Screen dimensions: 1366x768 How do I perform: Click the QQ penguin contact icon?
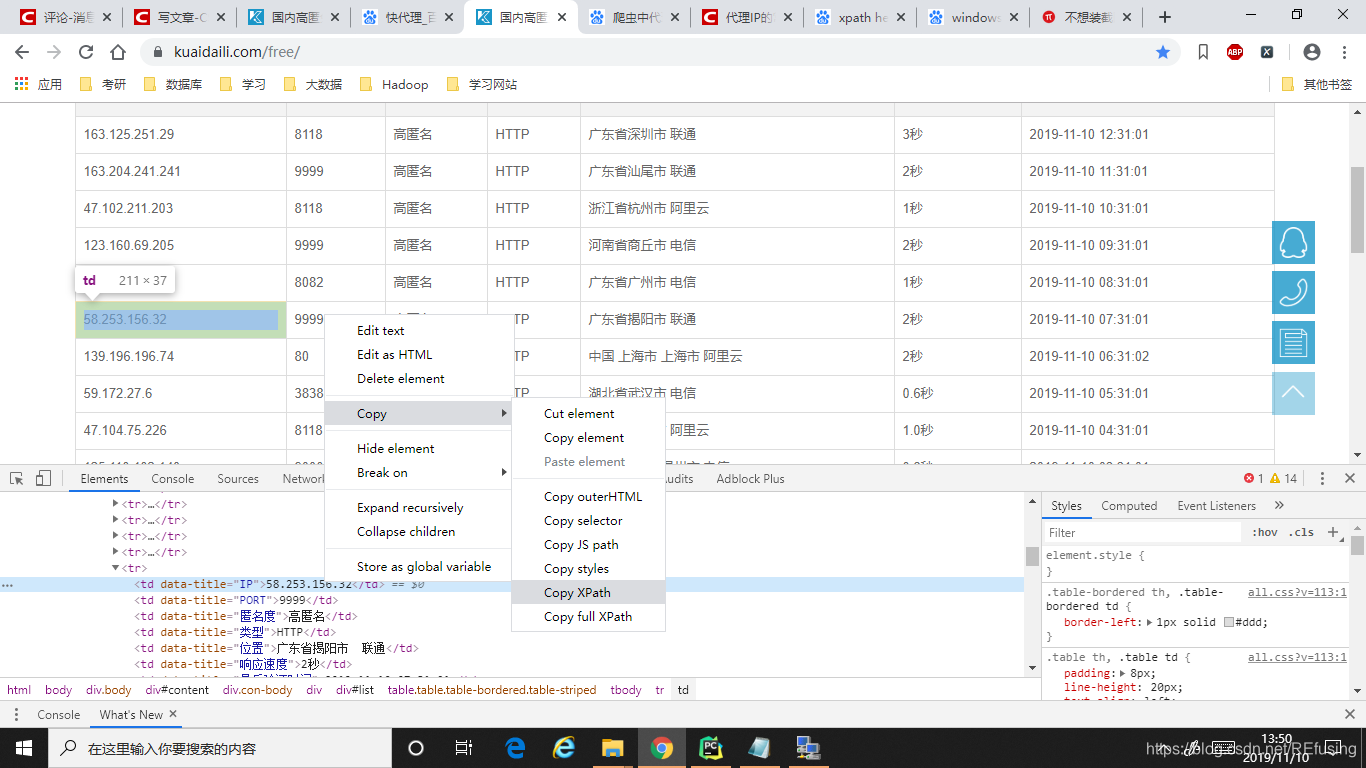click(x=1293, y=242)
